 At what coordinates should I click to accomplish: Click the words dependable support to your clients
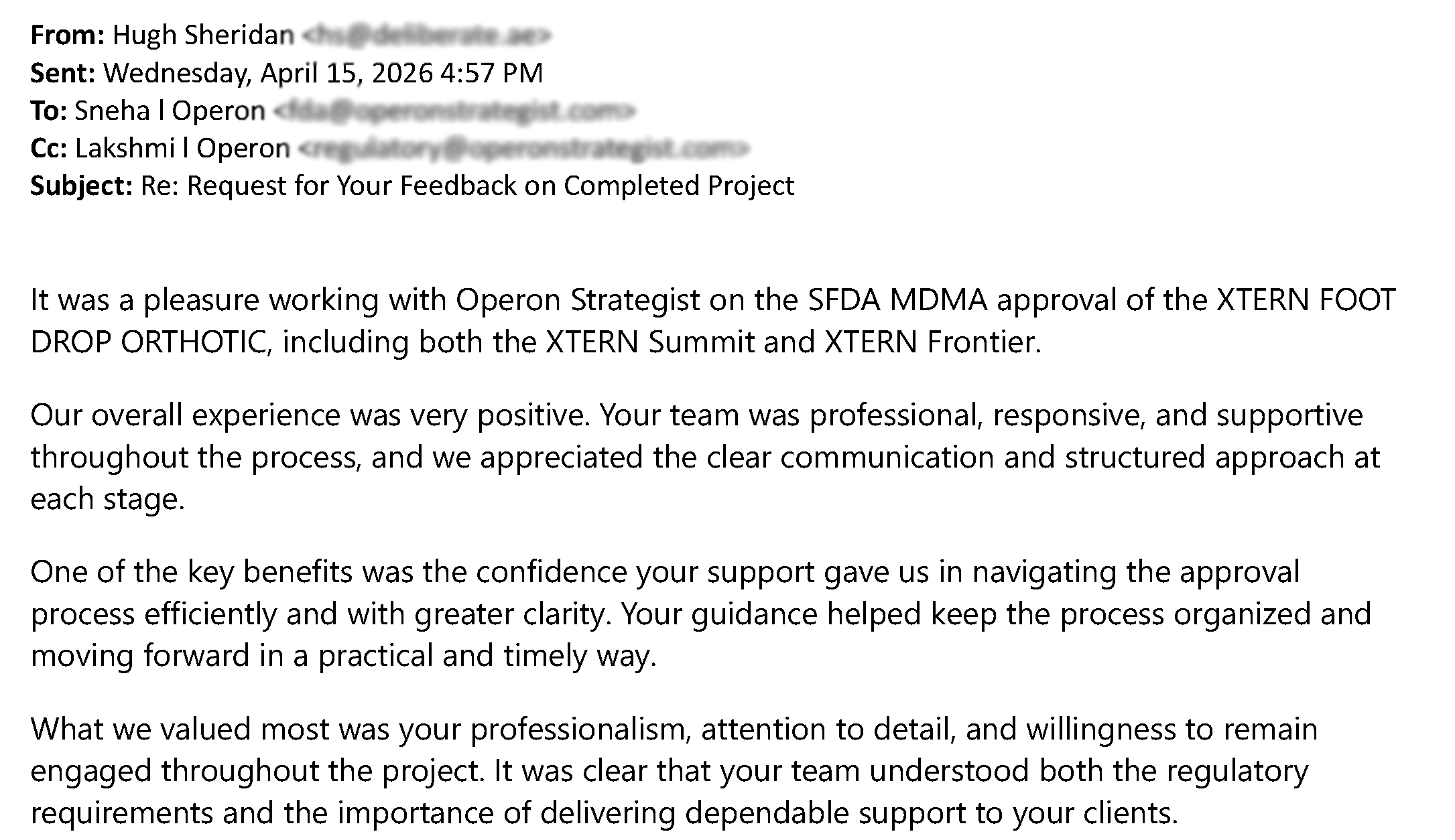(x=932, y=813)
